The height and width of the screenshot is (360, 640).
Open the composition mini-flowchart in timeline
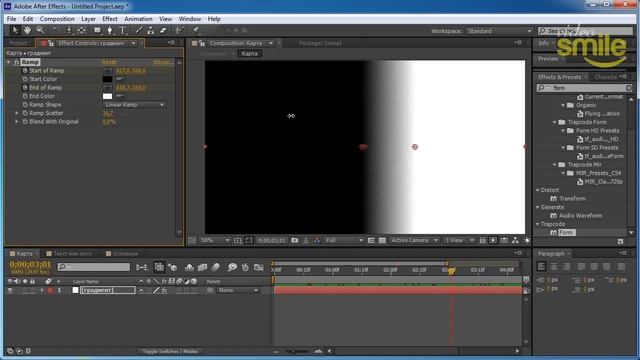[142, 267]
